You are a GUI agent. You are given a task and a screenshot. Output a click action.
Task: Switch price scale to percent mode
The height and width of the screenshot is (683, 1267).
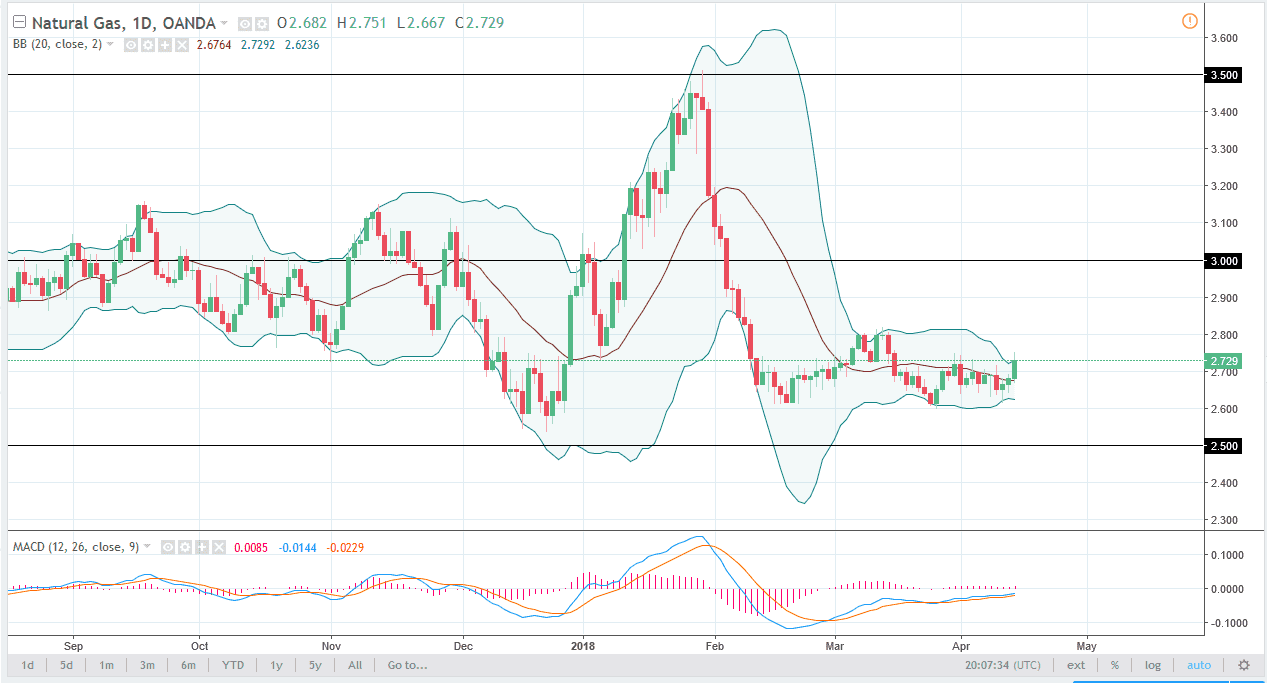pyautogui.click(x=1114, y=665)
